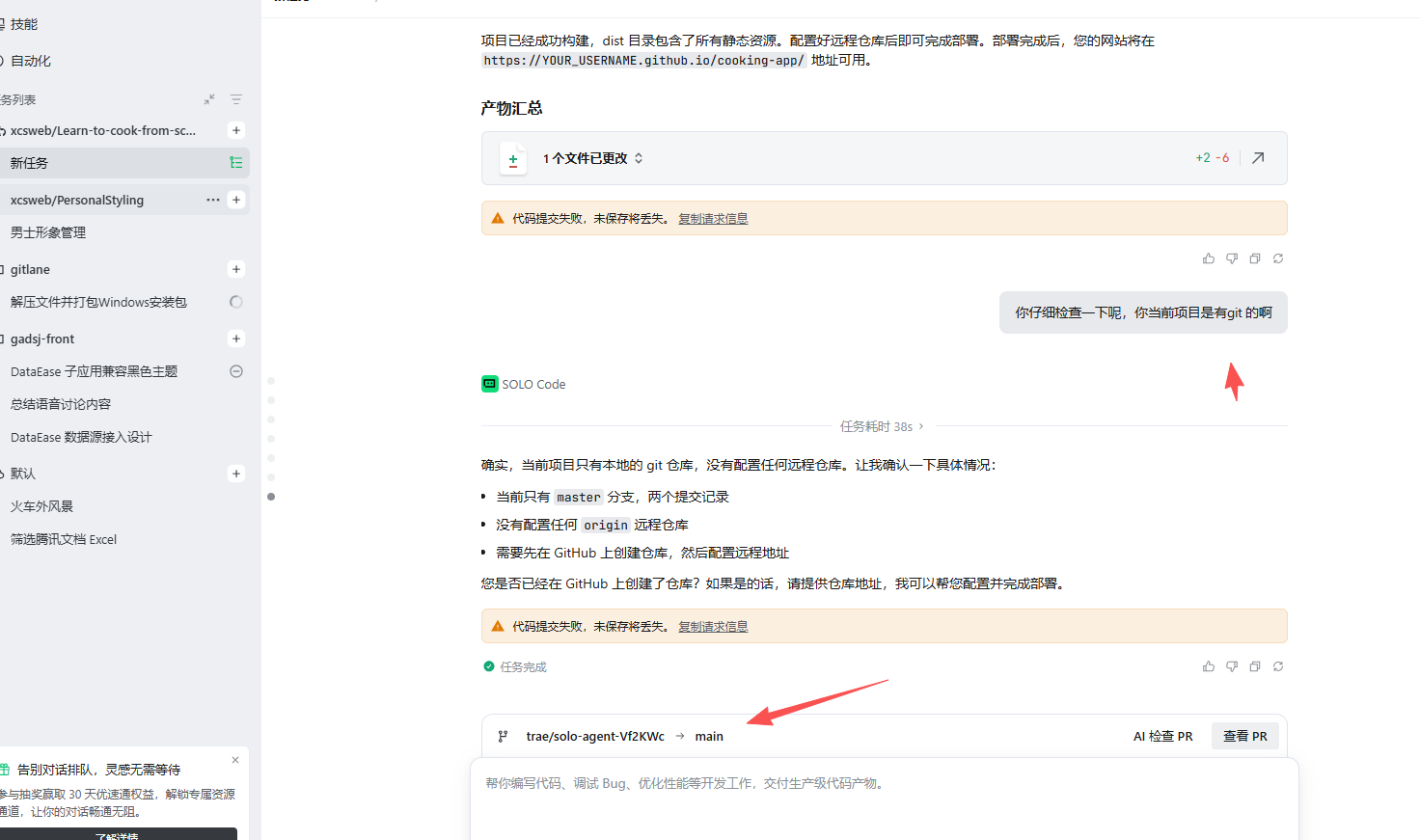Click the SOLO Code agent label

pyautogui.click(x=524, y=384)
